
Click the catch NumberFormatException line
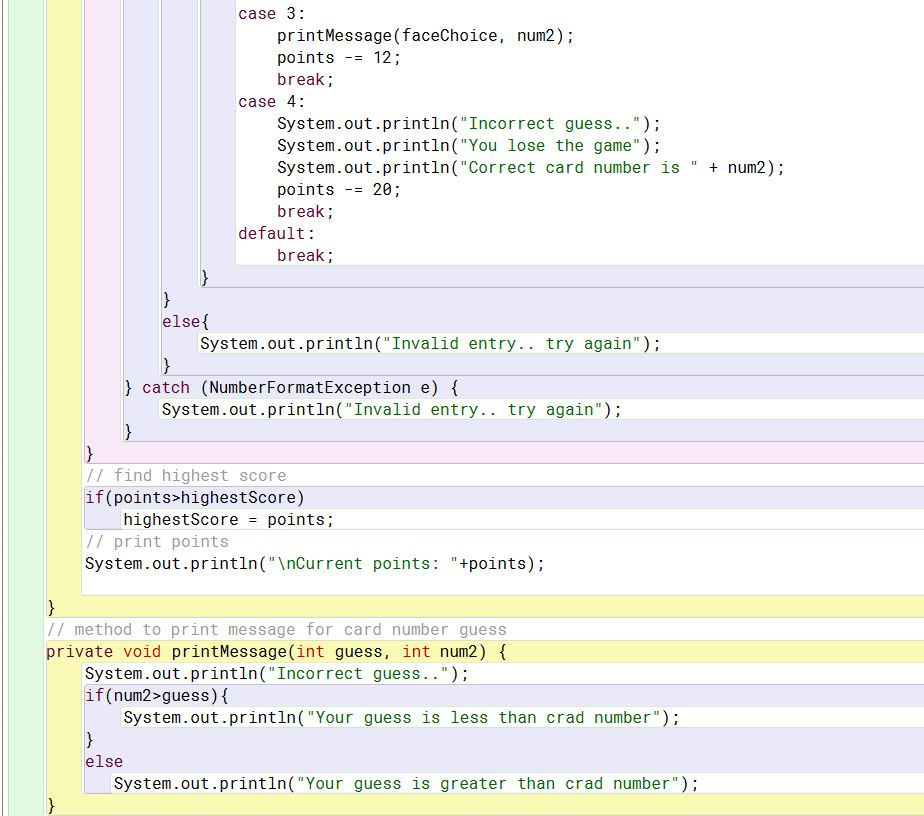[290, 387]
